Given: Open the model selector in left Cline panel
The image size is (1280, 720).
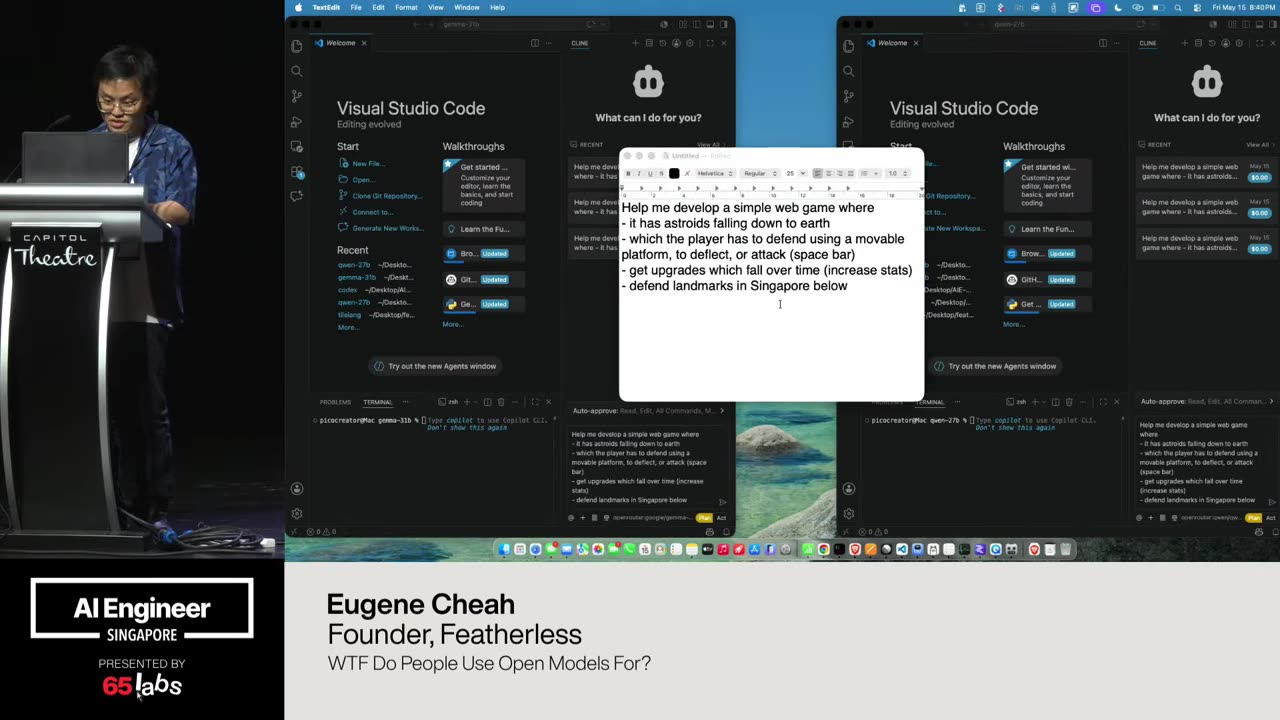Looking at the screenshot, I should (x=651, y=518).
